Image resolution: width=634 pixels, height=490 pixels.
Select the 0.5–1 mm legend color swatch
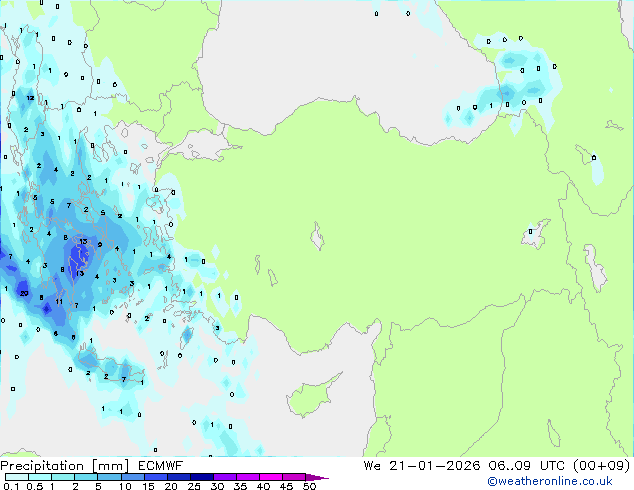pos(40,477)
